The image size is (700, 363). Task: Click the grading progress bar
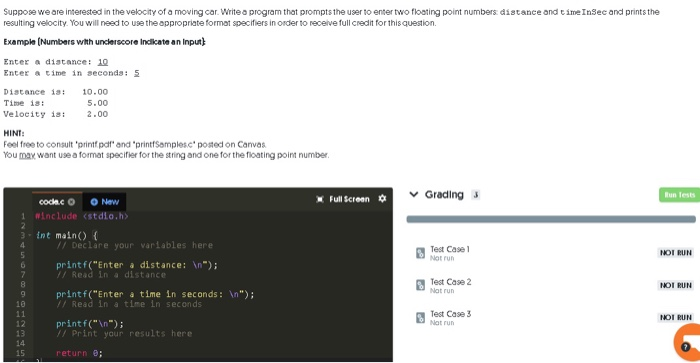pos(551,219)
